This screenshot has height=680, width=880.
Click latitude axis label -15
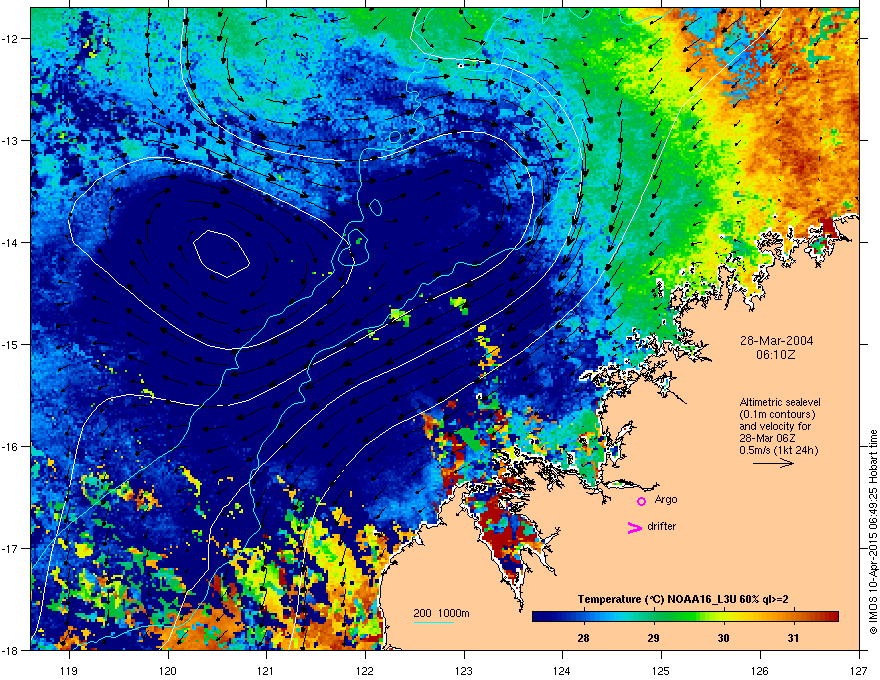click(x=11, y=344)
